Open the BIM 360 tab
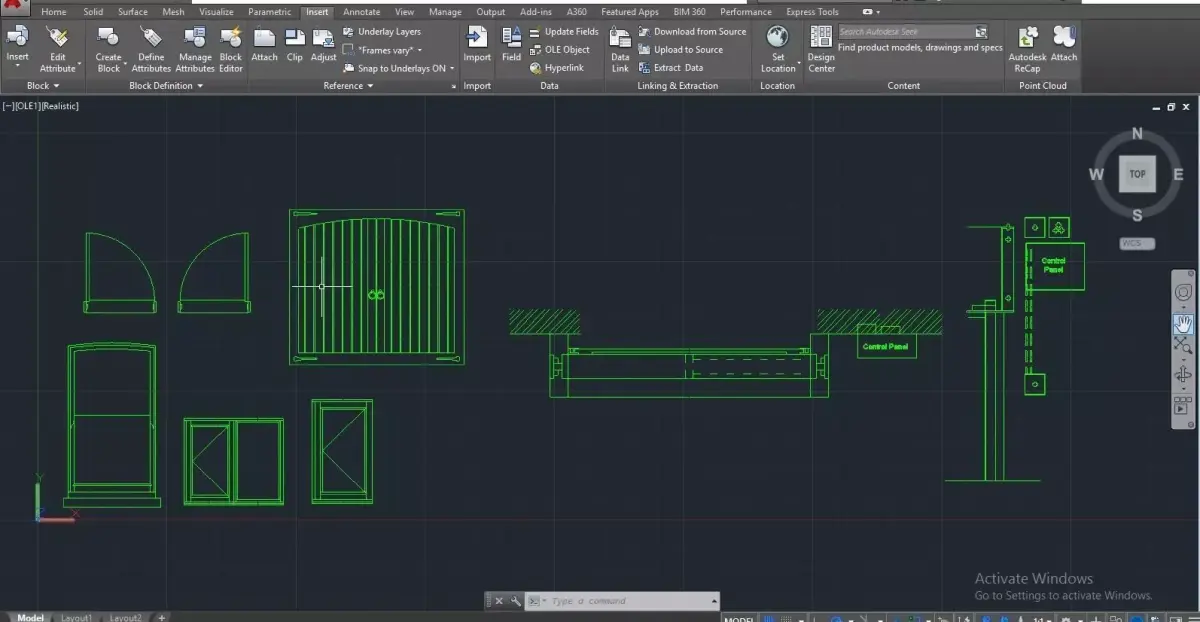 click(x=689, y=12)
